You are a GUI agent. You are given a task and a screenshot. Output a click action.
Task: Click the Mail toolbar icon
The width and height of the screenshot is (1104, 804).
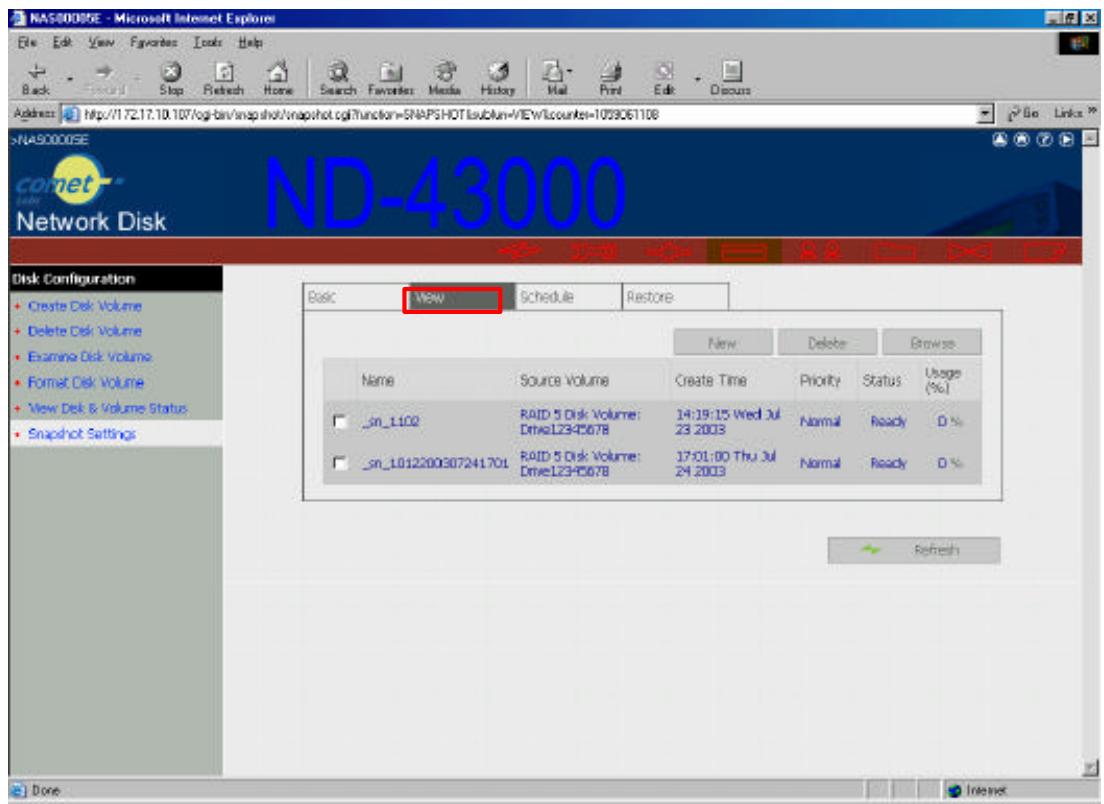553,79
